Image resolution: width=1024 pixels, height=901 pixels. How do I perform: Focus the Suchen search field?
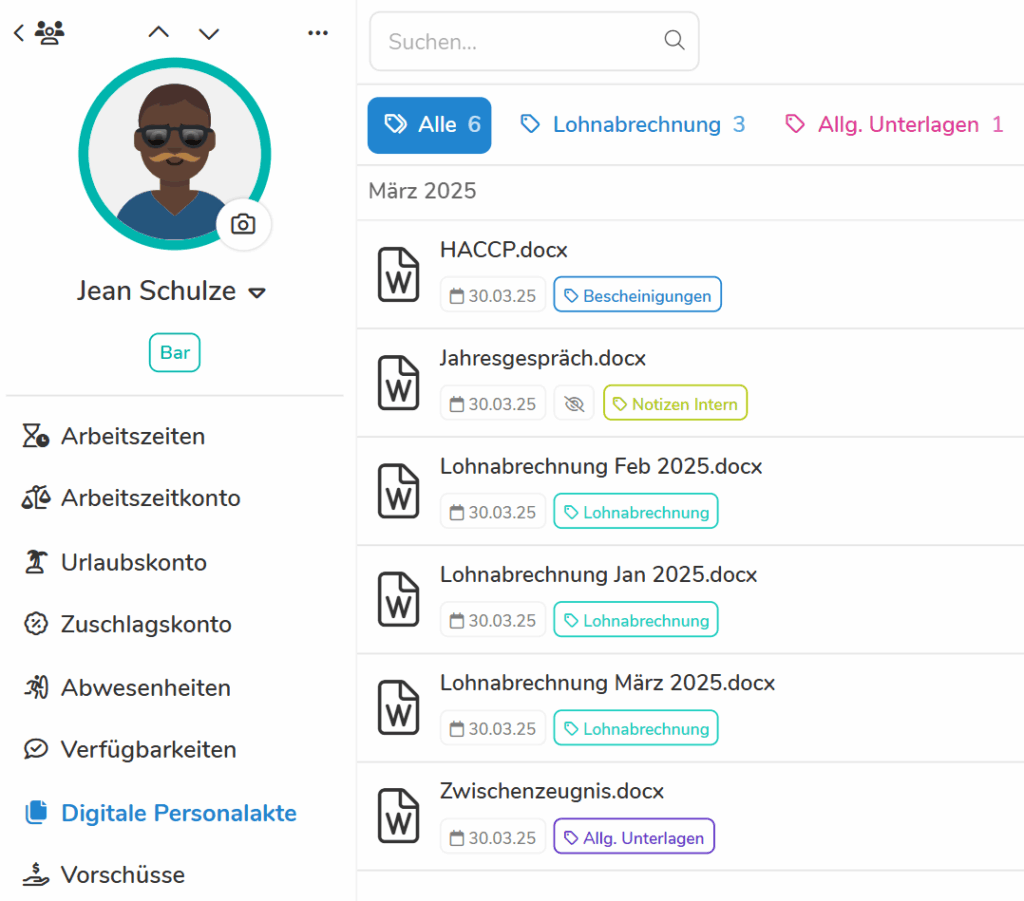point(534,41)
